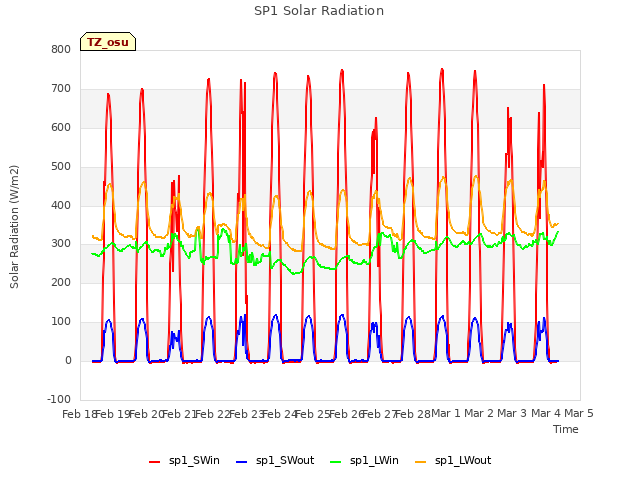This screenshot has width=640, height=480.
Task: Click the Mar 3 x-axis label
Action: [x=512, y=413]
